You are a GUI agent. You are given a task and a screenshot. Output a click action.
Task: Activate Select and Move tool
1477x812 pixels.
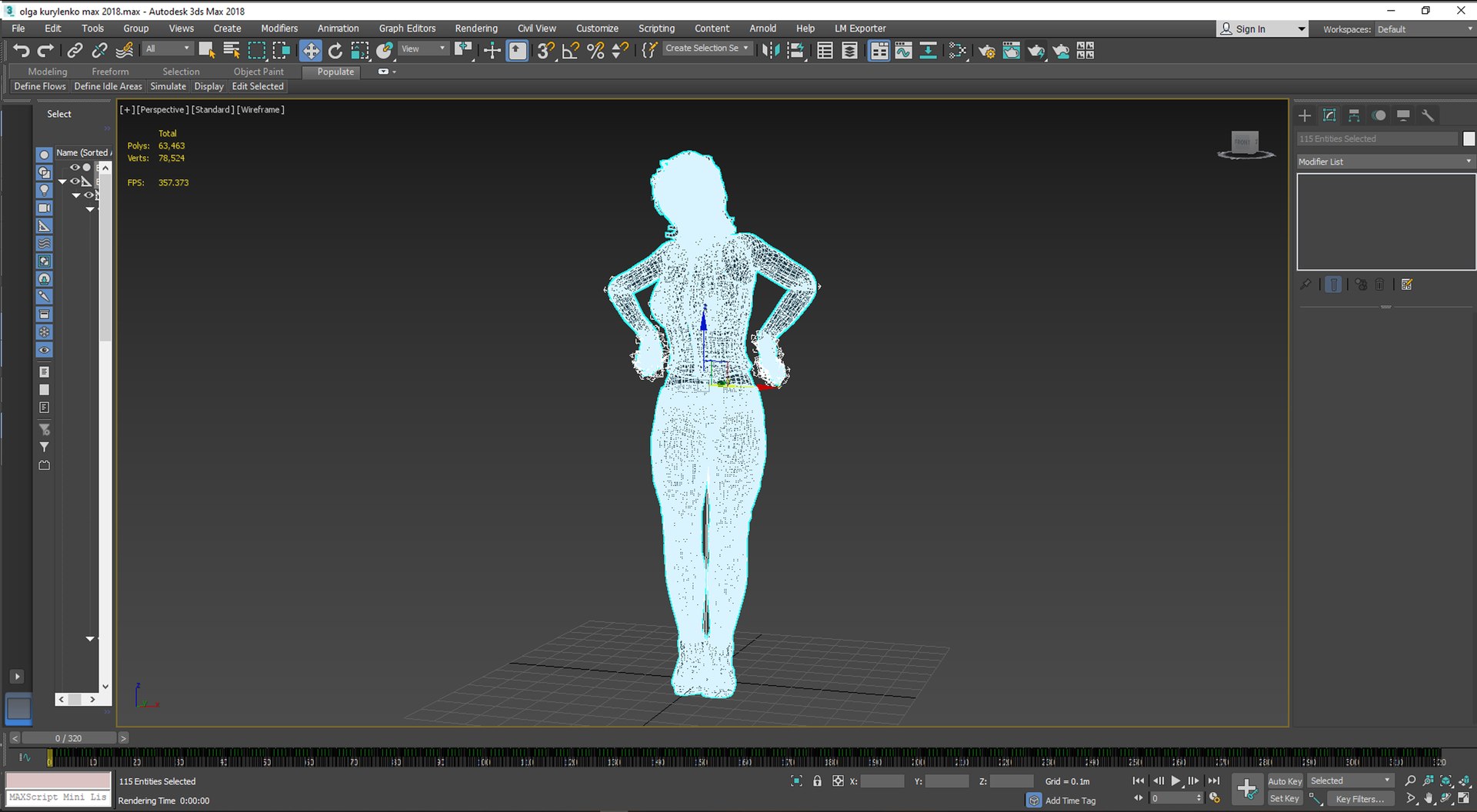tap(311, 51)
